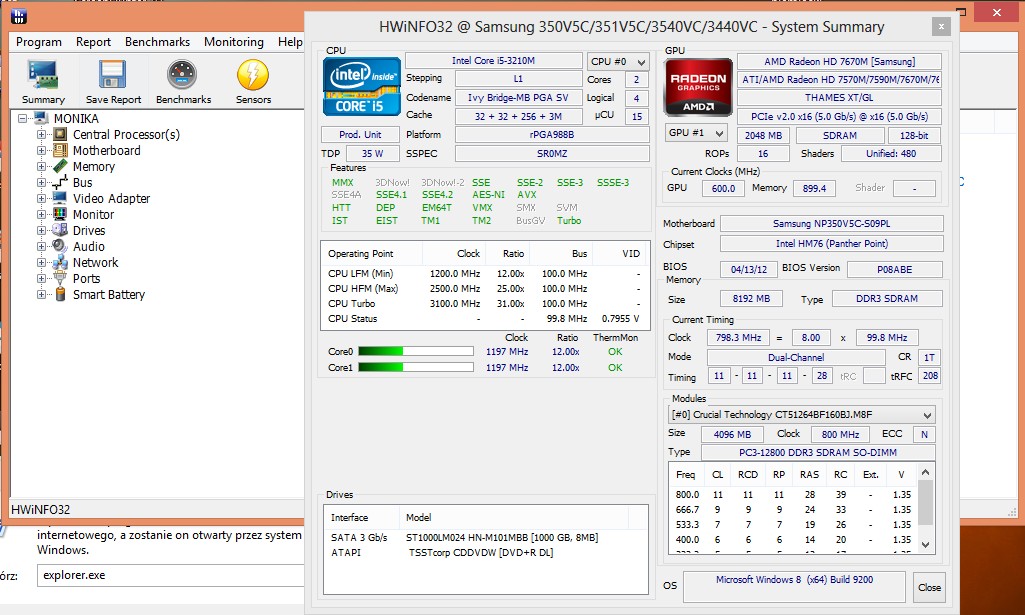
Task: Expand the Motherboard node
Action: click(41, 150)
